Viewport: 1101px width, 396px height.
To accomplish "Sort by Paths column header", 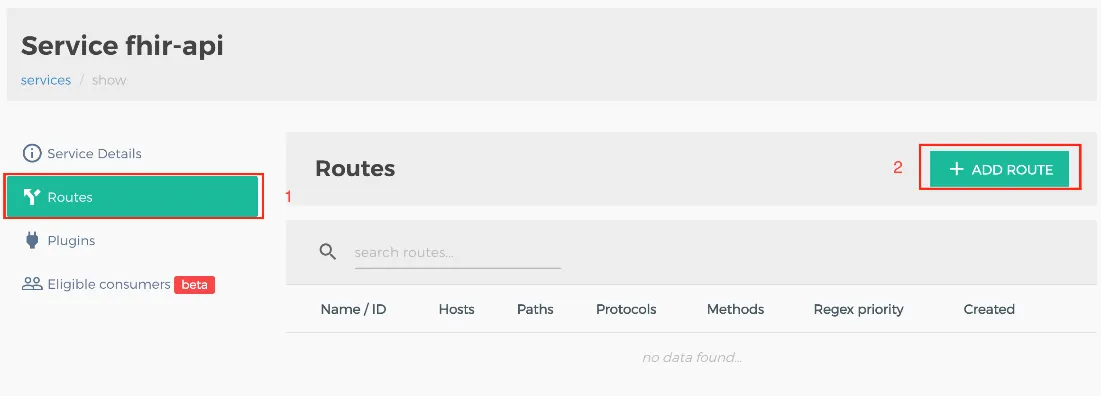I will [x=535, y=309].
